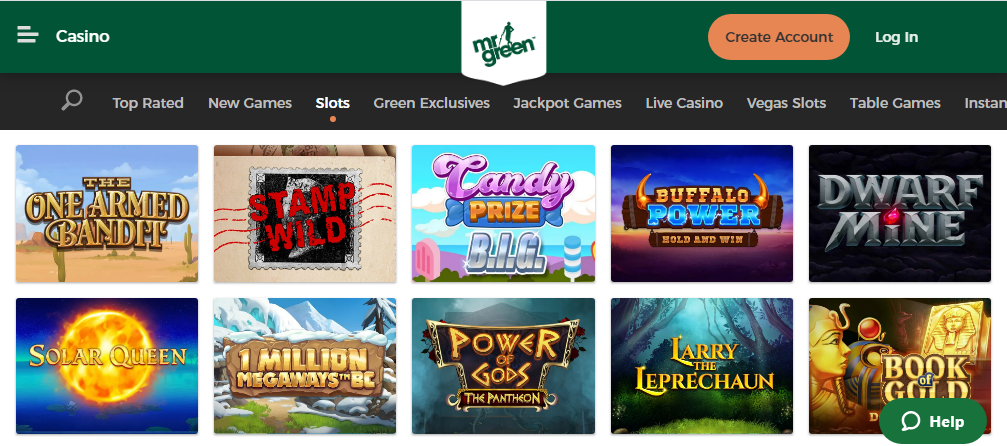Screen dimensions: 1007x446
Task: Open Buffalo Power Hold and Win
Action: tap(702, 213)
